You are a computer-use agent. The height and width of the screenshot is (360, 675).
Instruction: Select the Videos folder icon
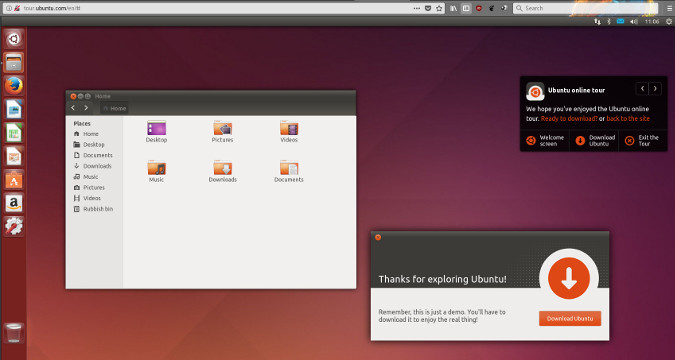coord(289,132)
